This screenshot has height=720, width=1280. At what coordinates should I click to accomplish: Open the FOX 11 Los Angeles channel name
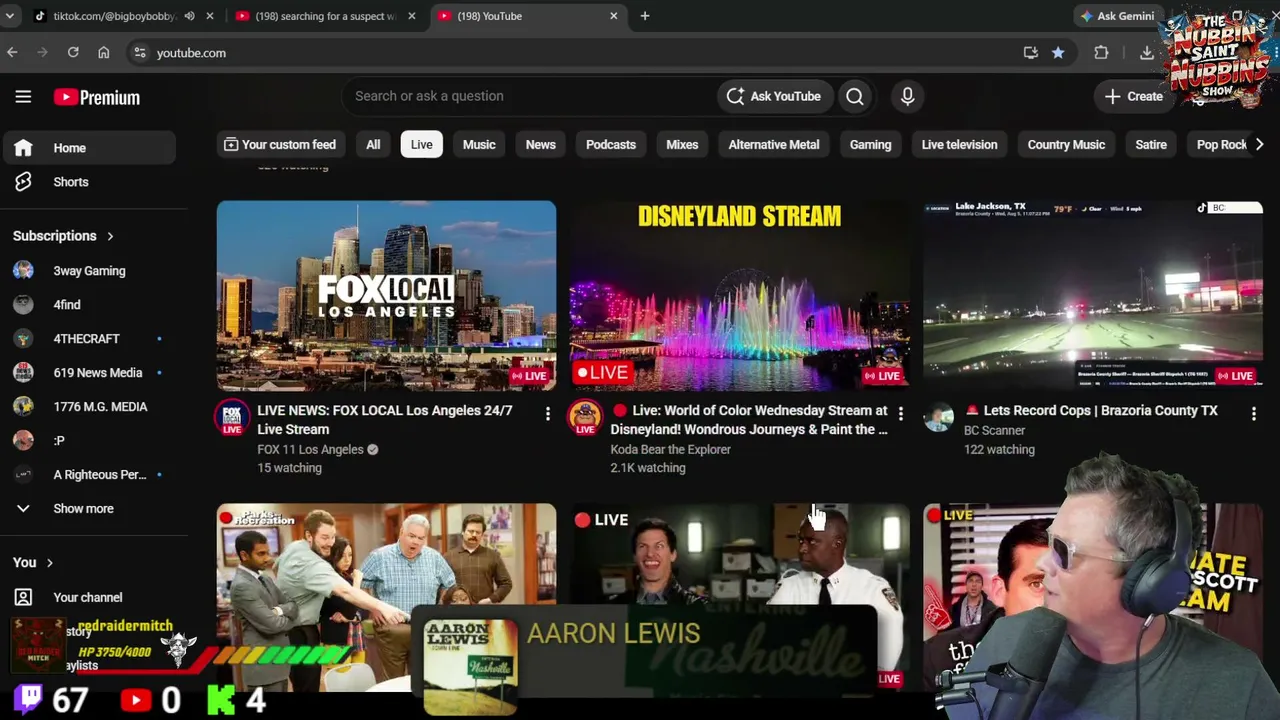pyautogui.click(x=310, y=449)
